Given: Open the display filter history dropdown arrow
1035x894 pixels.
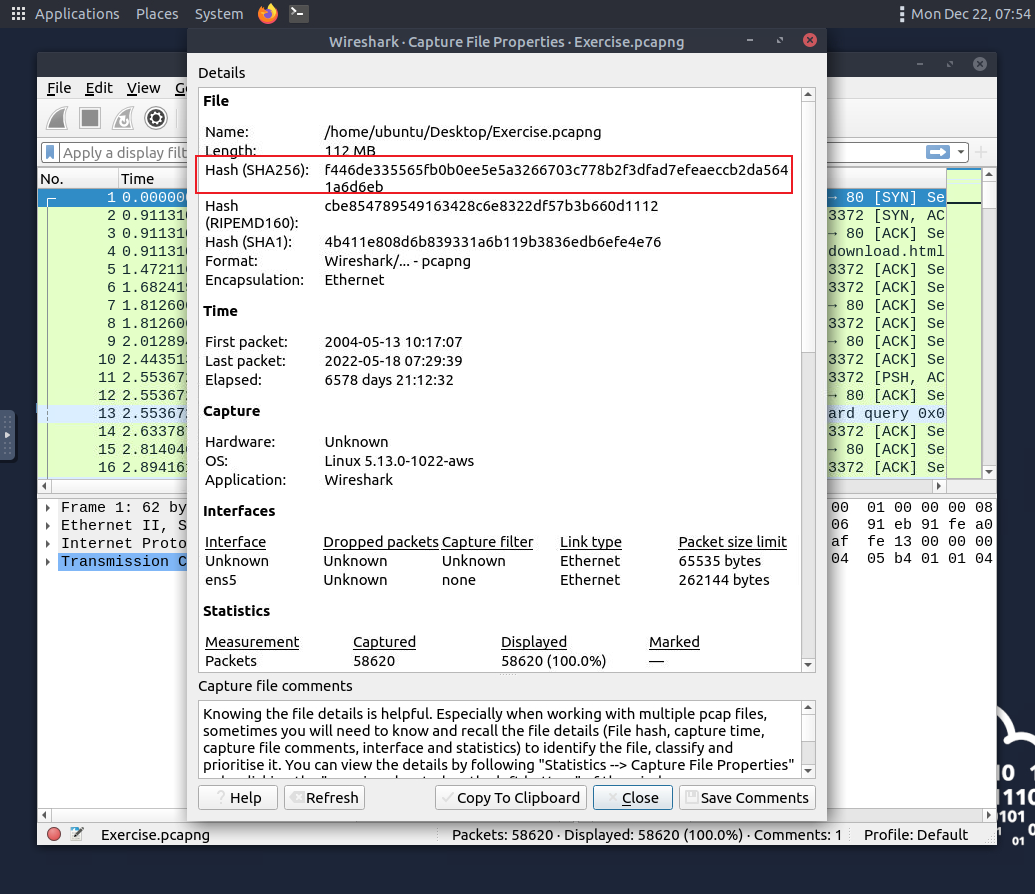Looking at the screenshot, I should click(960, 153).
